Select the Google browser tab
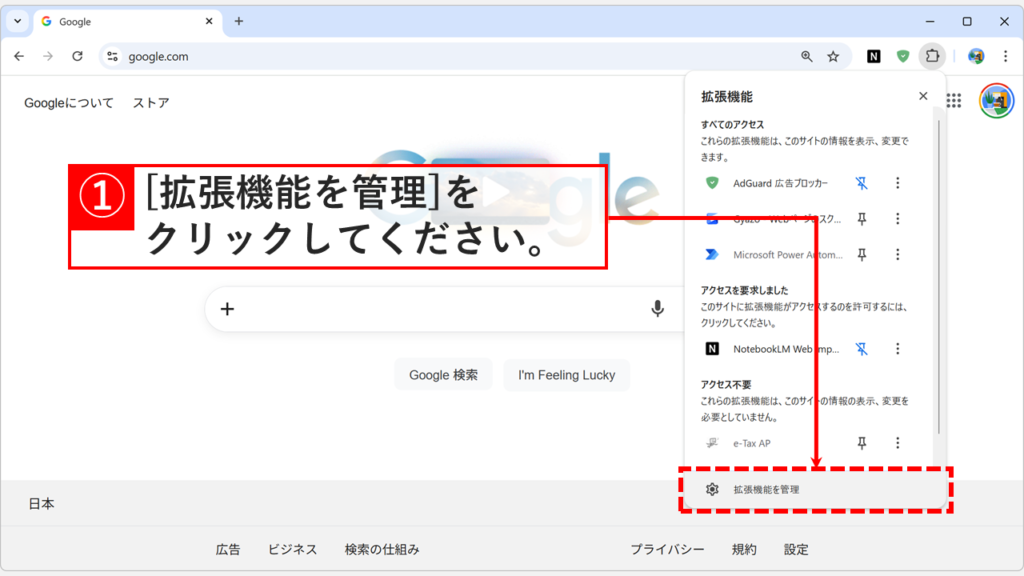This screenshot has width=1024, height=576. pyautogui.click(x=120, y=18)
